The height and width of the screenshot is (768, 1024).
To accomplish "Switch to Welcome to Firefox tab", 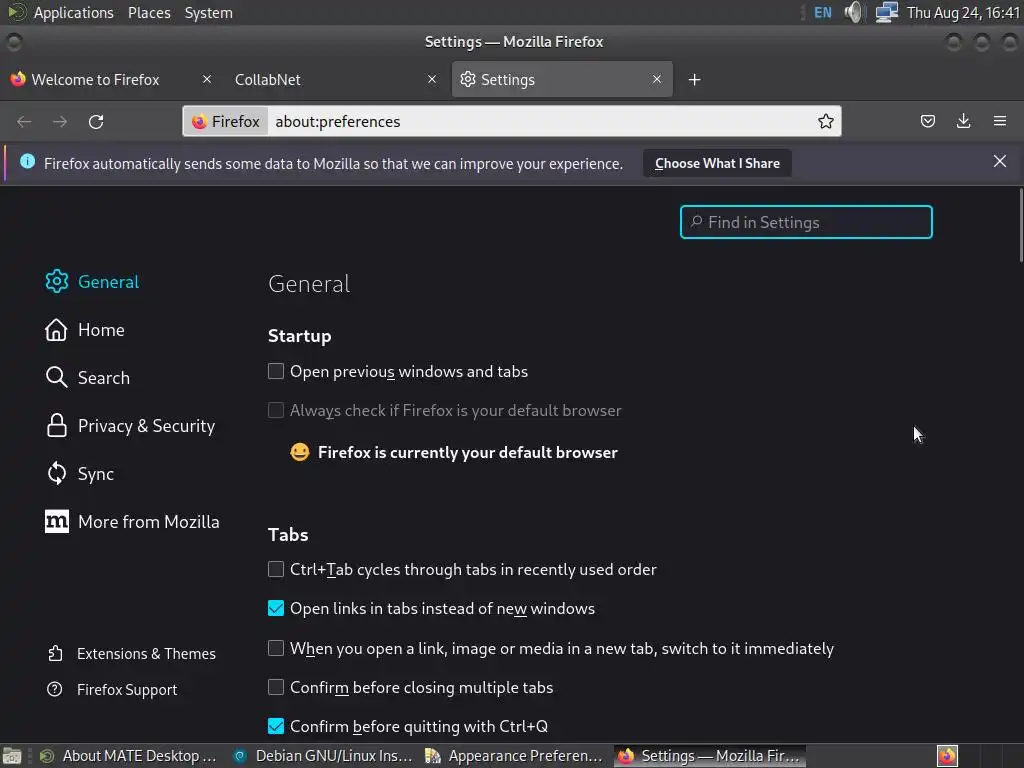I will click(x=95, y=80).
